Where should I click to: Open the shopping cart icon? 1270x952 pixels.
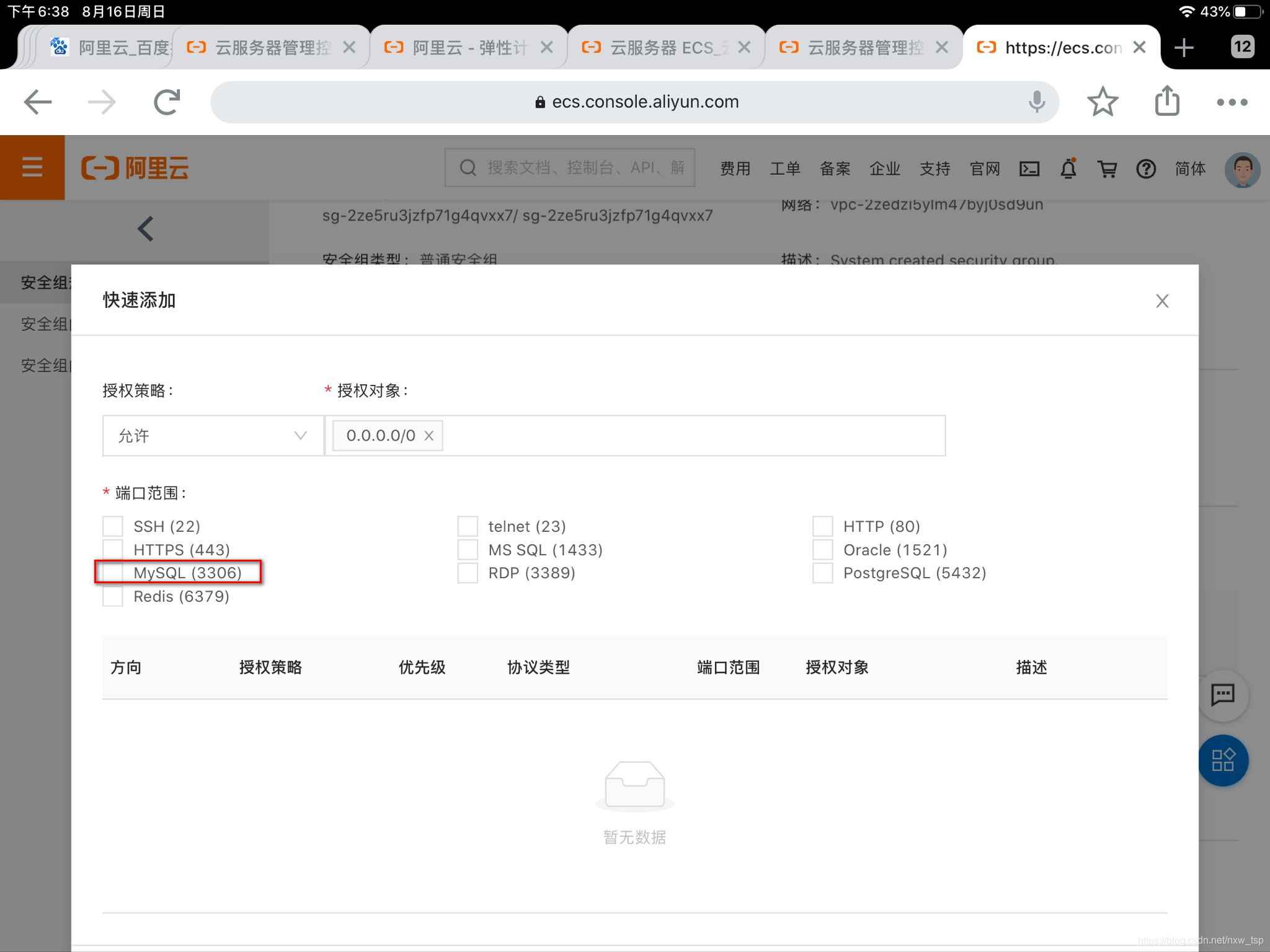pos(1107,169)
